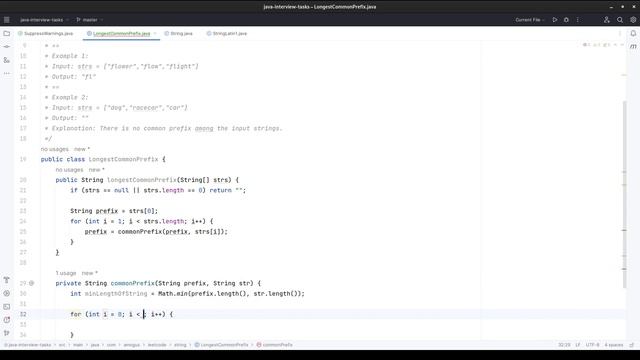Open Code With Me user icon
This screenshot has height=360, width=640.
(x=607, y=20)
